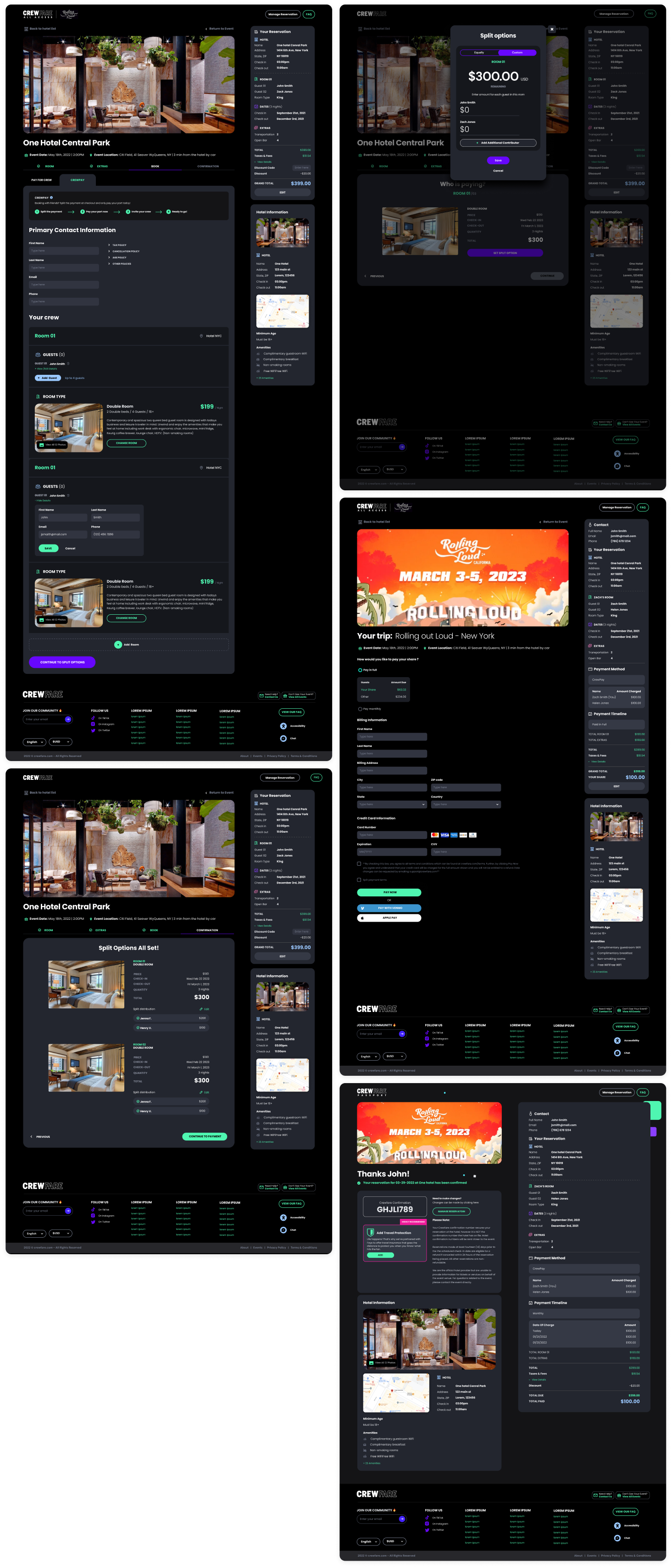Click the email submit arrow on the Primary Contact page footer
Screen dimensions: 672x1568
click(67, 719)
